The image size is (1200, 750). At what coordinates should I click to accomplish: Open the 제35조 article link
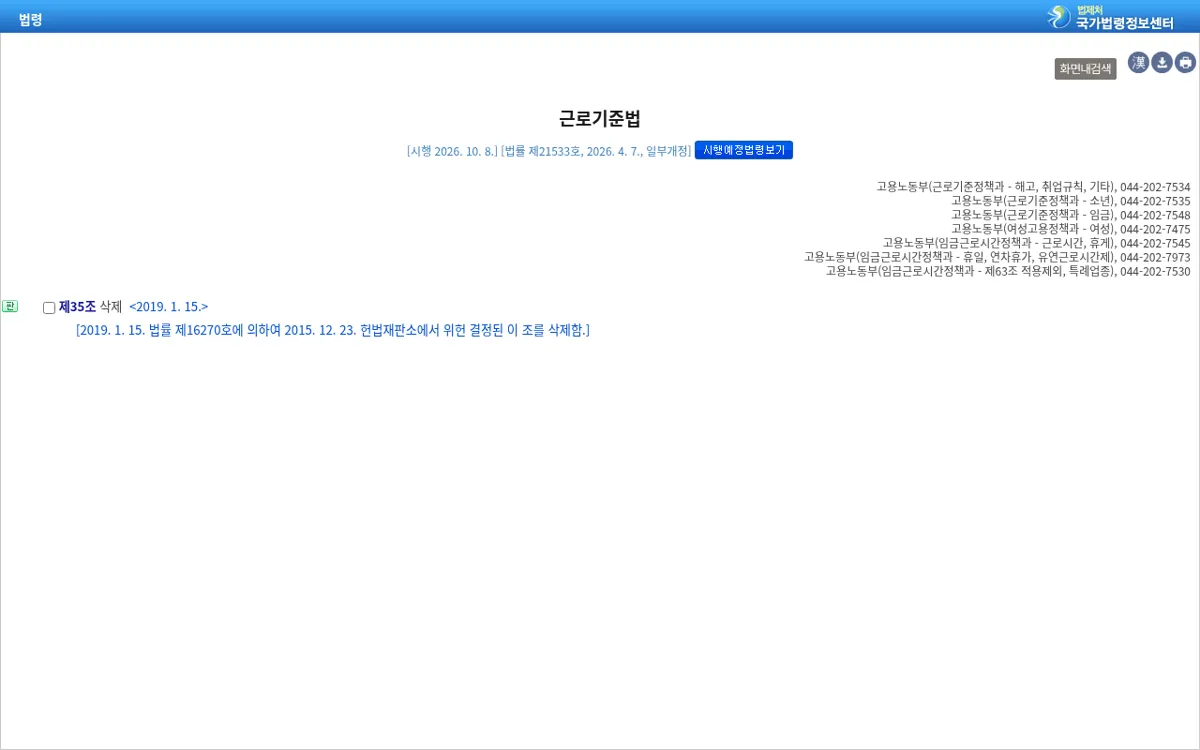click(77, 307)
